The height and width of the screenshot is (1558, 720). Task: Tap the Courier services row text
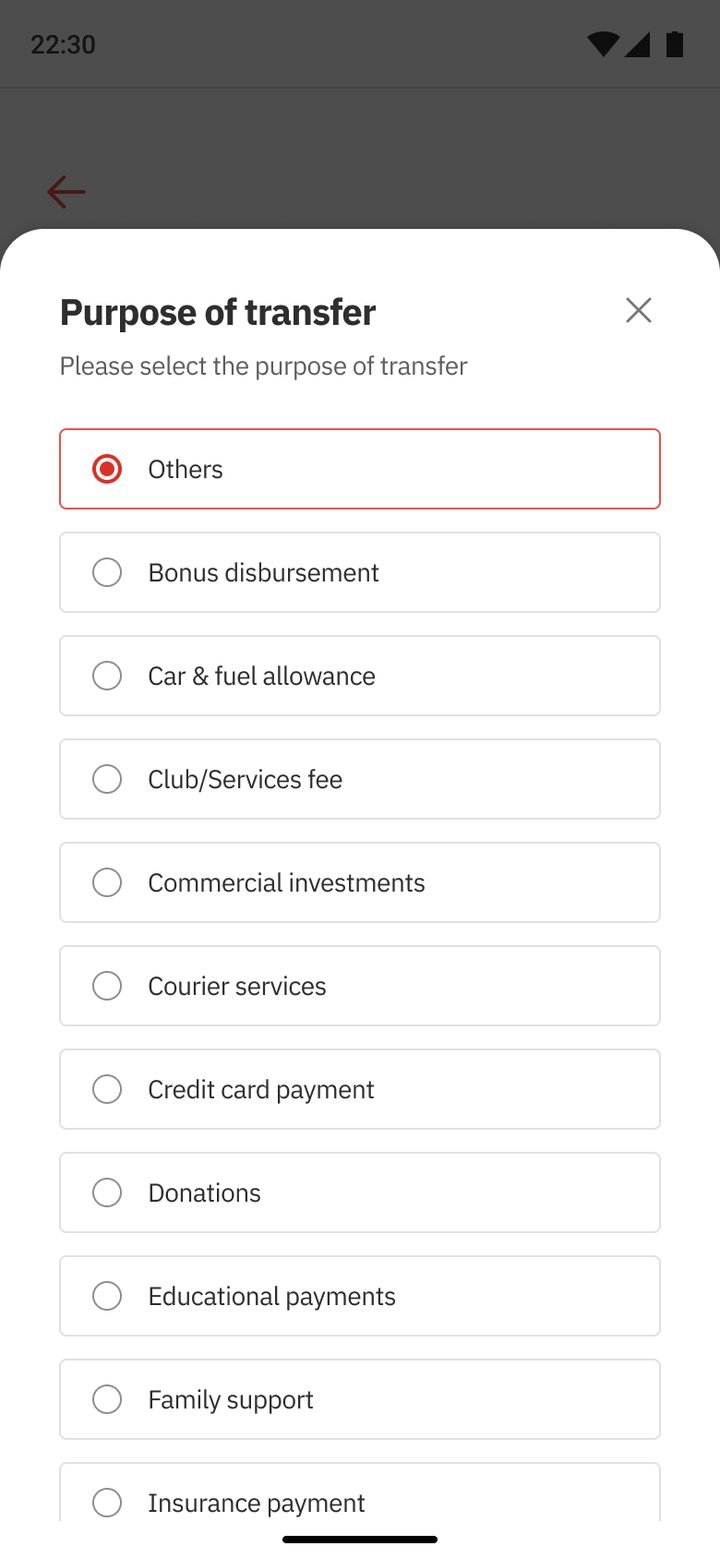tap(237, 986)
